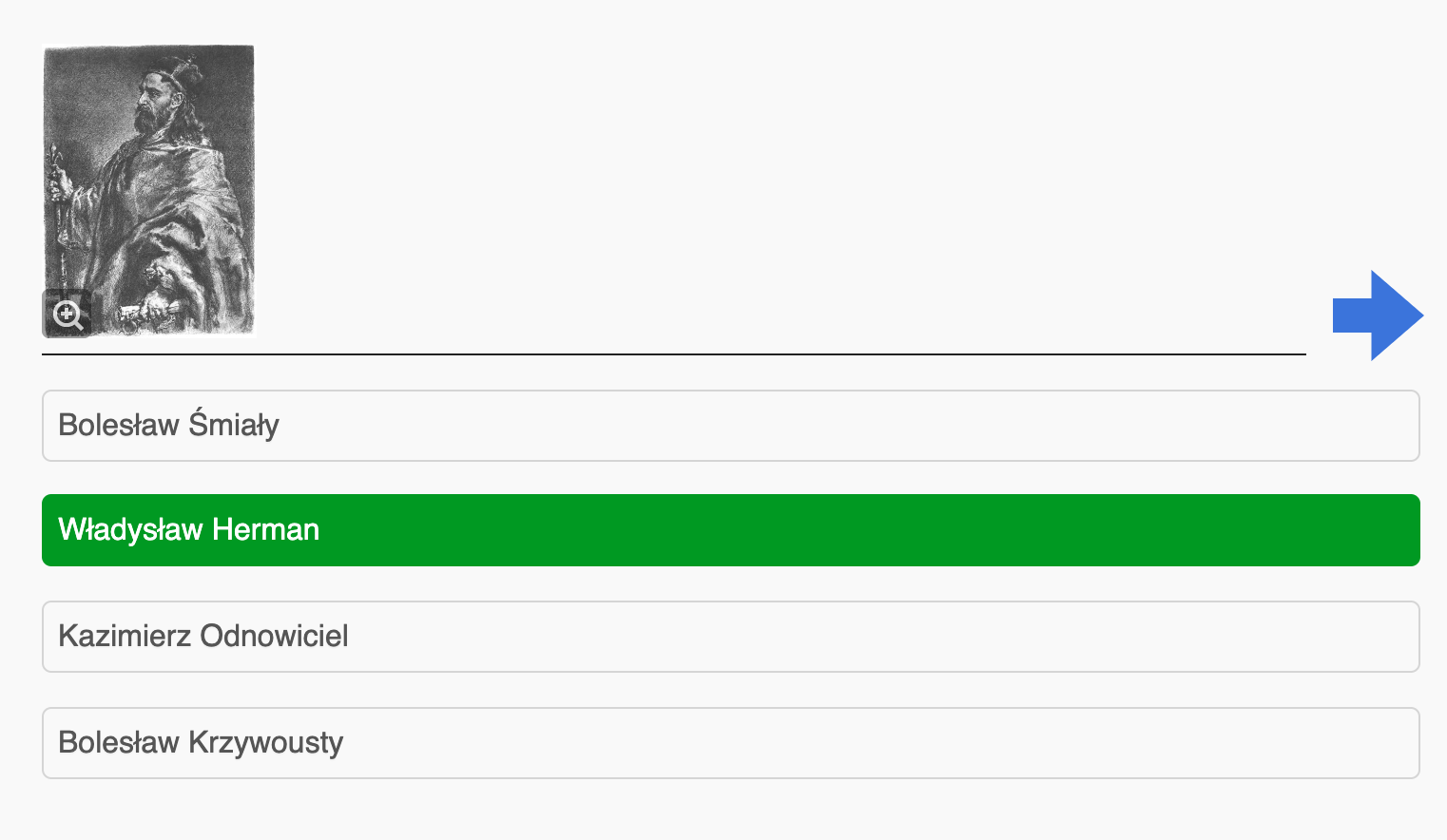1447x840 pixels.
Task: Select the Bolesław Krzywousty option
Action: (730, 743)
